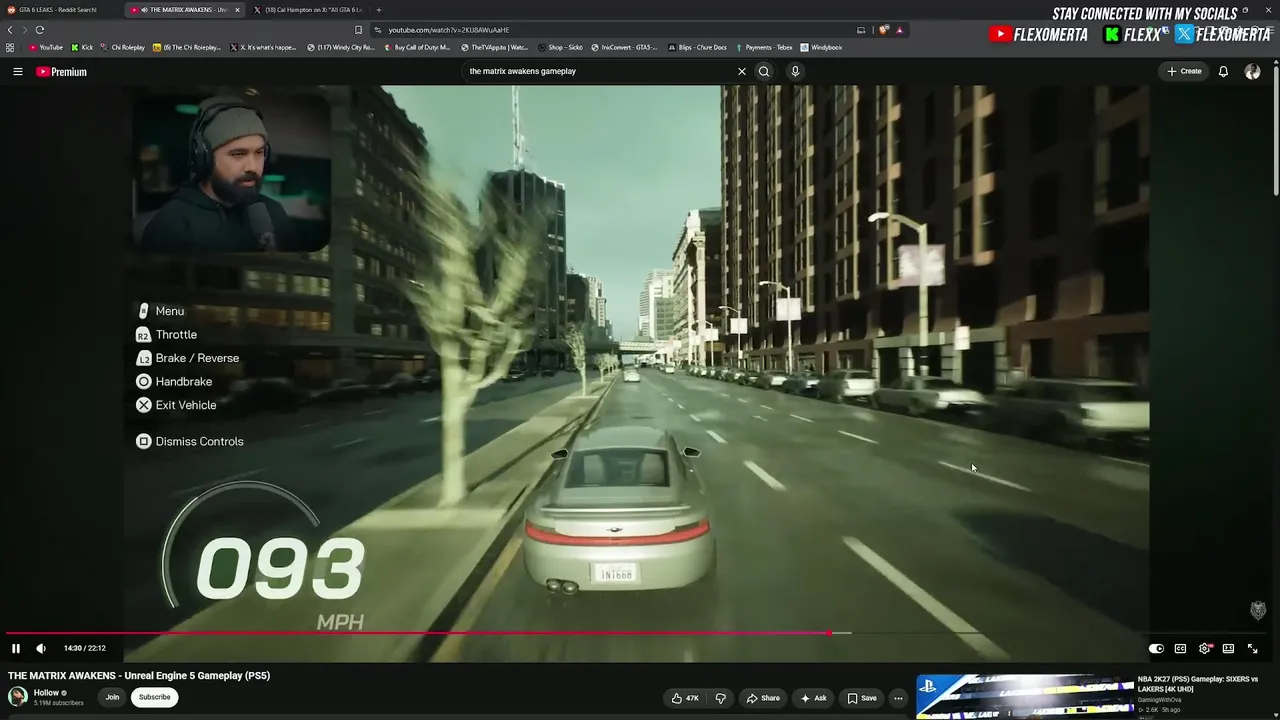Share the Matrix Awakens video
This screenshot has height=720, width=1280.
pos(763,698)
